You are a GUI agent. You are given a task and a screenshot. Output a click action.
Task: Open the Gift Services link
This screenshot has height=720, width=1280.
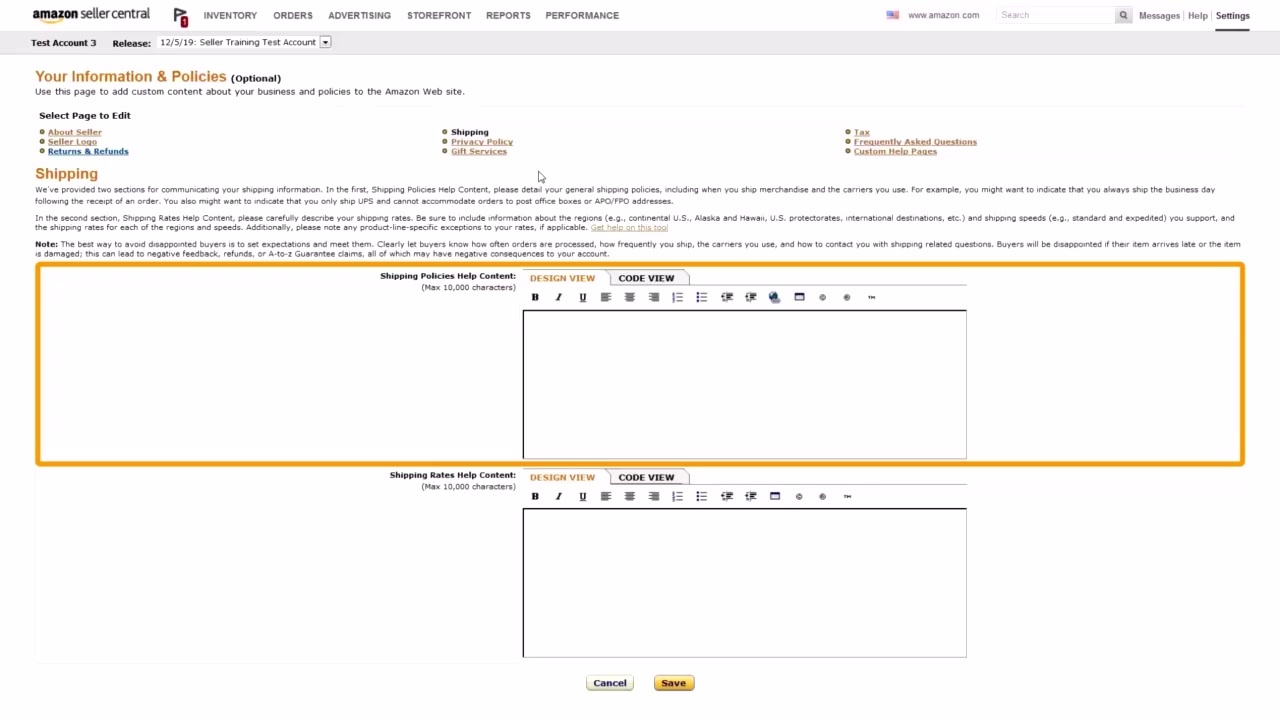tap(479, 151)
